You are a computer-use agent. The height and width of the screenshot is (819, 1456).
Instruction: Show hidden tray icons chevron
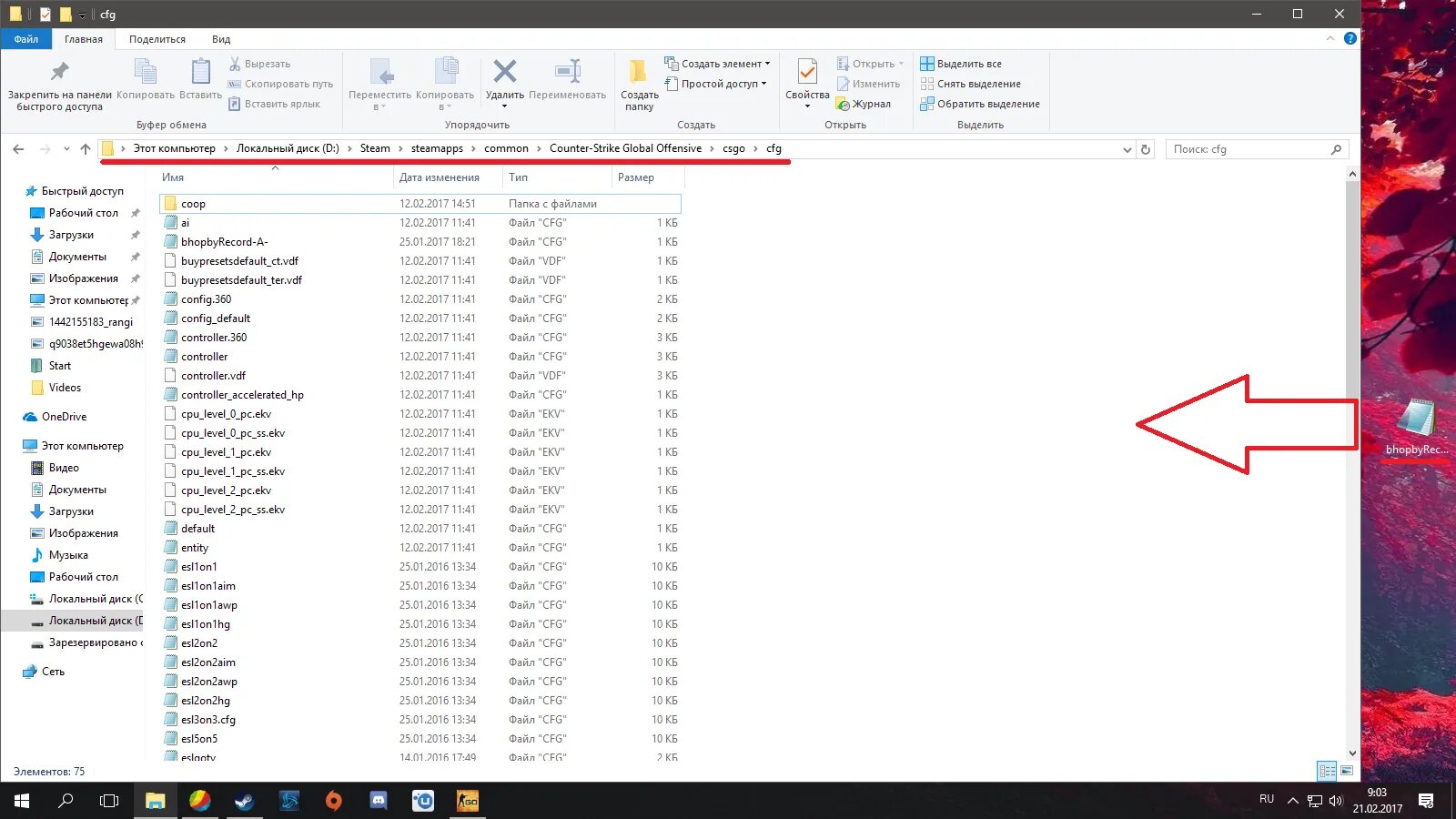(1292, 801)
